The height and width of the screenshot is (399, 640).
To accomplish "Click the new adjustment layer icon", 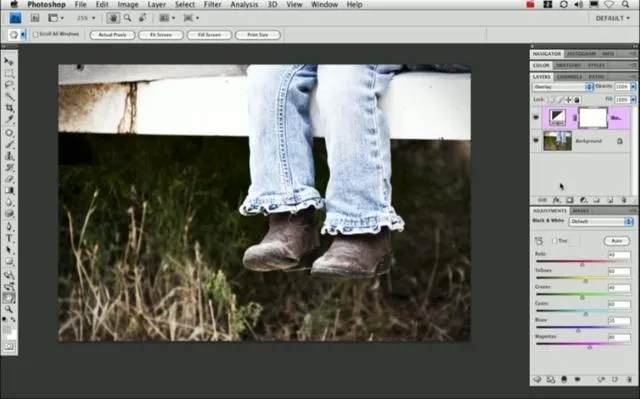I will 583,200.
